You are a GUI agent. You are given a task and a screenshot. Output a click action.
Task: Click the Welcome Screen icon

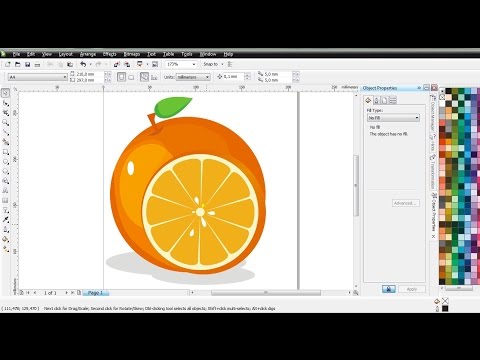click(155, 64)
